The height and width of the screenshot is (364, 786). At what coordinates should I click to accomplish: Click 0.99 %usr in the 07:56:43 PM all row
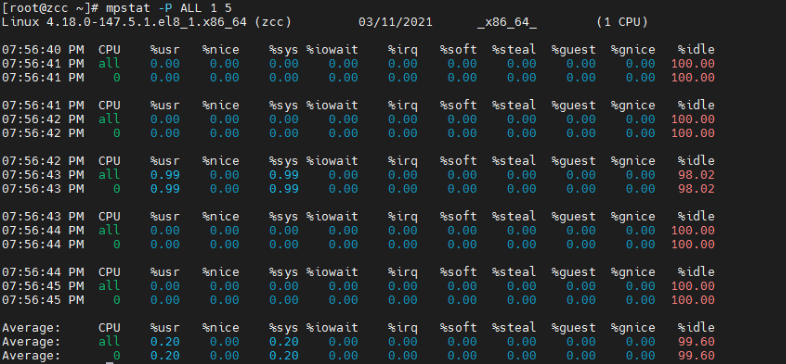tap(165, 175)
